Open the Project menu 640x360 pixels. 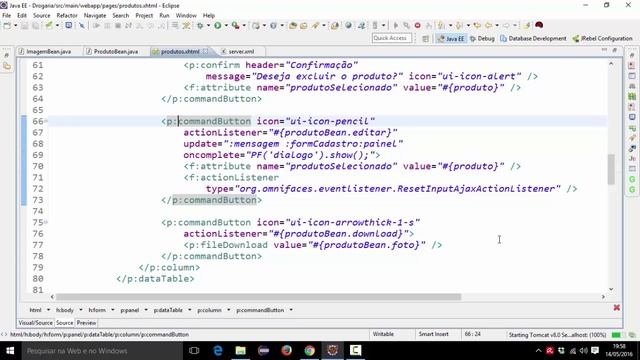coord(144,16)
